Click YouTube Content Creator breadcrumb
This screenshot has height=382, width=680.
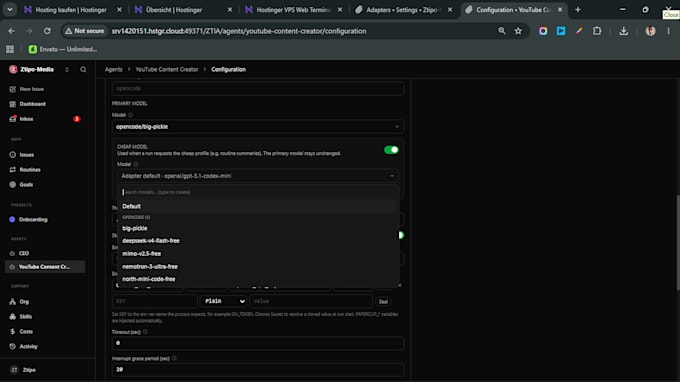[167, 69]
